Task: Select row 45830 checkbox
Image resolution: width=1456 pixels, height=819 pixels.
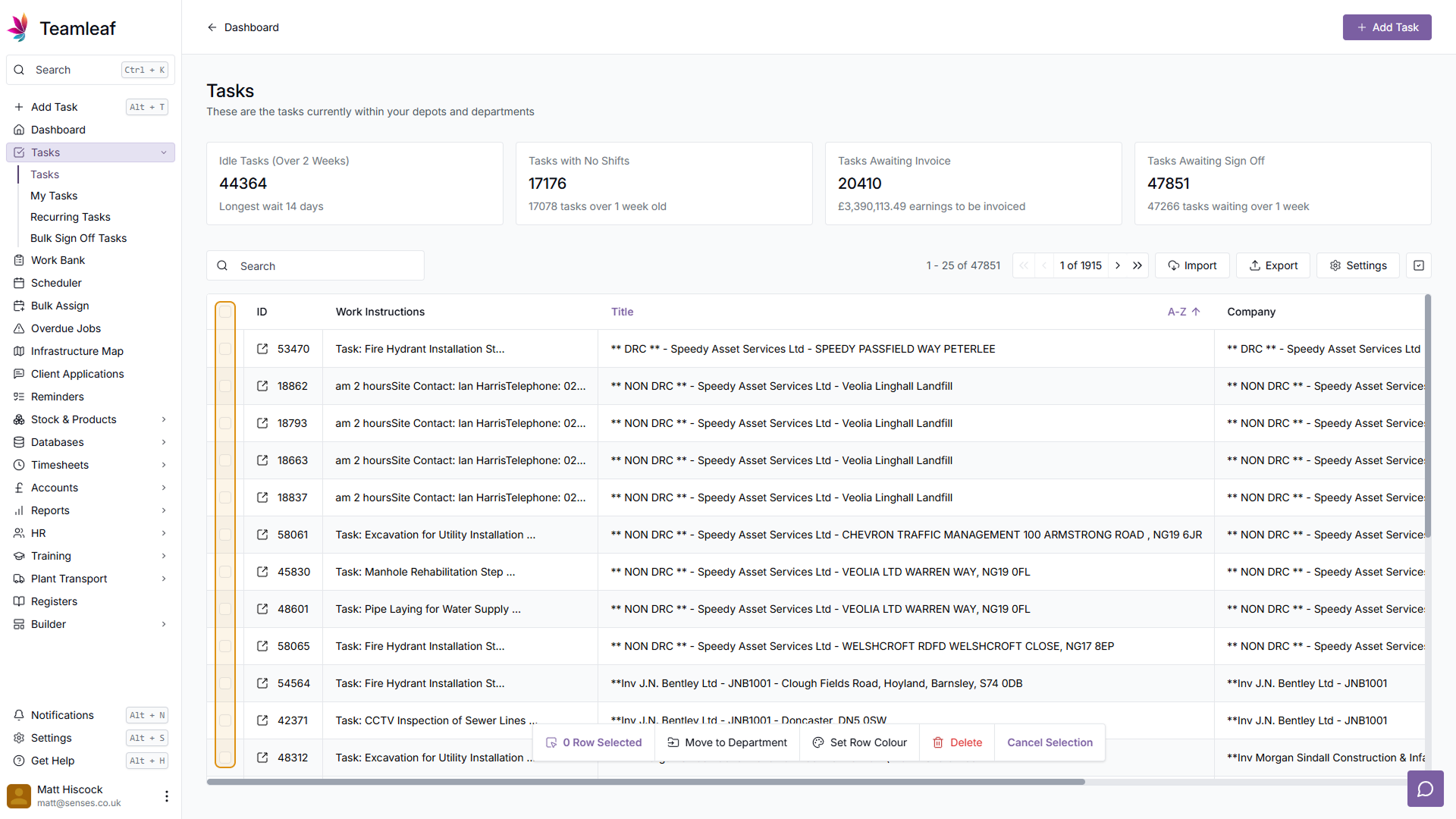Action: coord(225,572)
